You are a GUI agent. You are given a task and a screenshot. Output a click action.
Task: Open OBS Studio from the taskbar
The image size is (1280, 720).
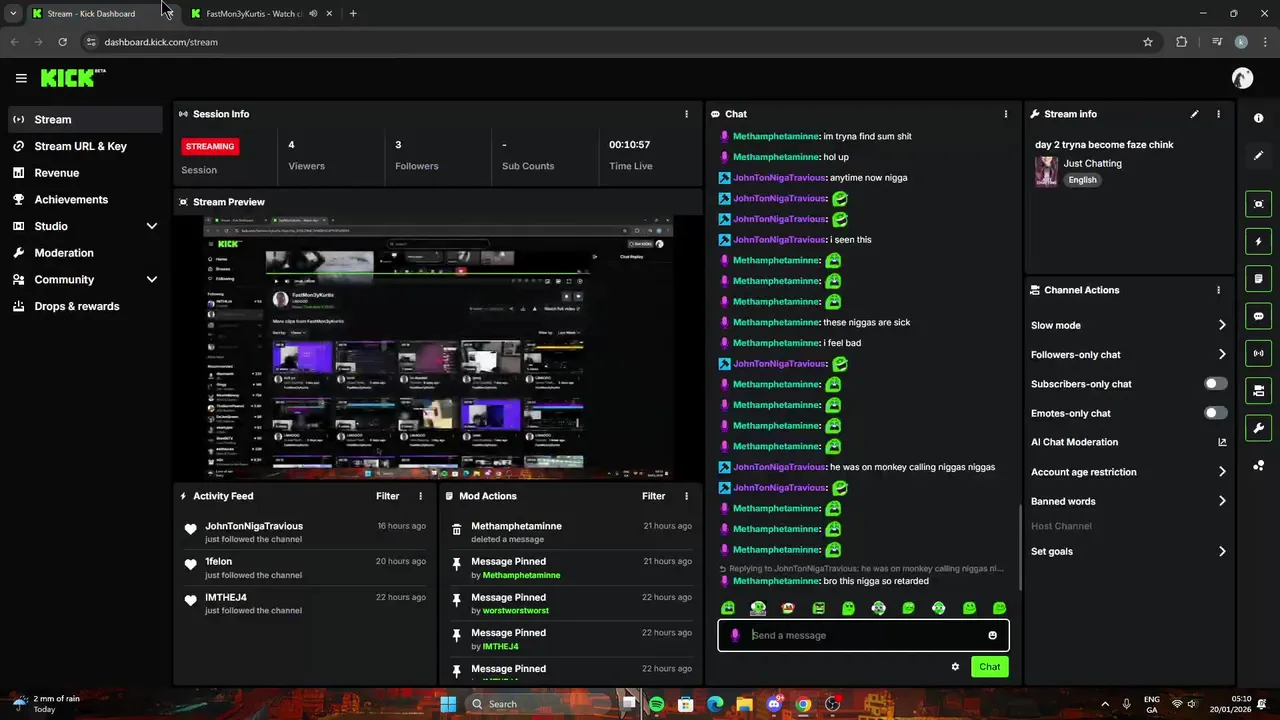tap(832, 704)
